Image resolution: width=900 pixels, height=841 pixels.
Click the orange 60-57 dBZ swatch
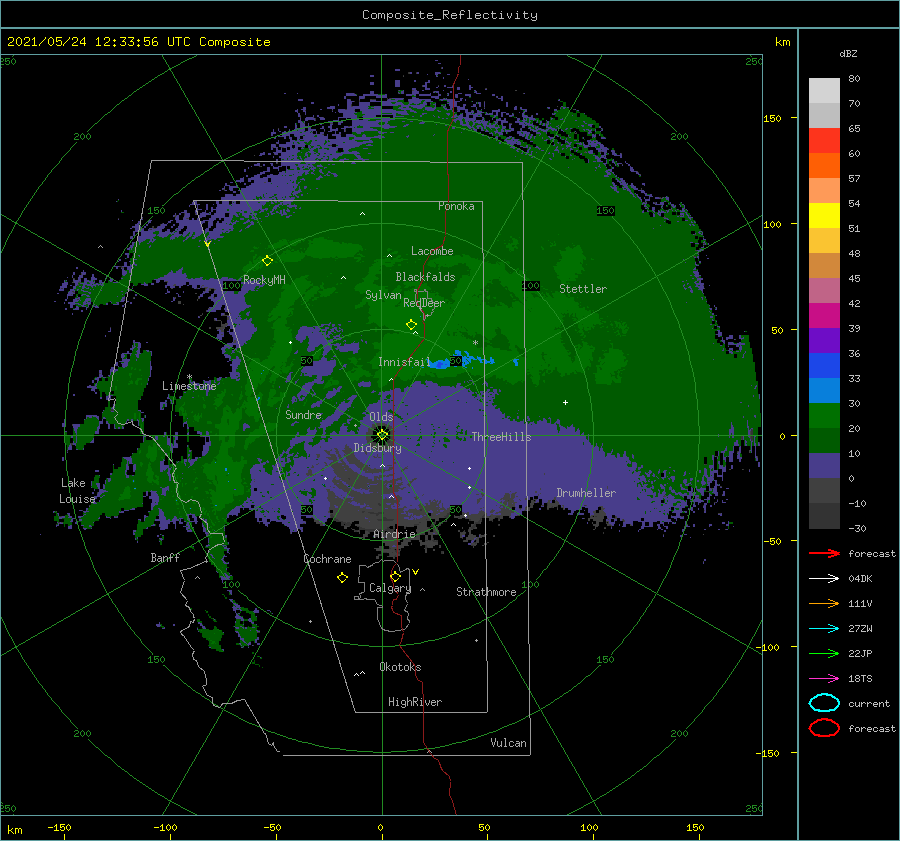[824, 166]
